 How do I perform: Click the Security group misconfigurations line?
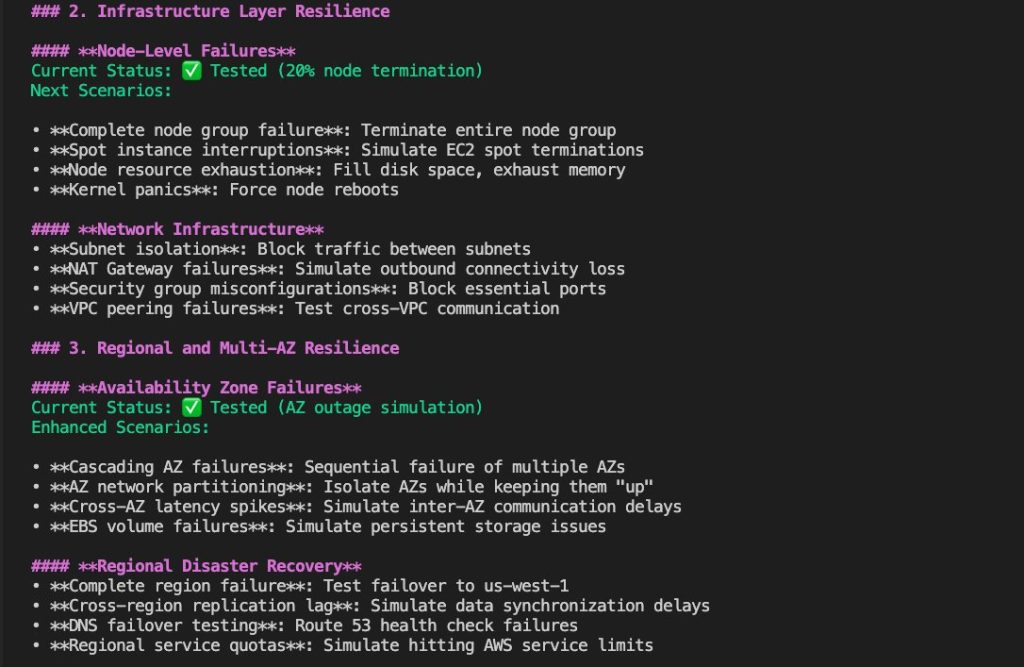pos(319,289)
